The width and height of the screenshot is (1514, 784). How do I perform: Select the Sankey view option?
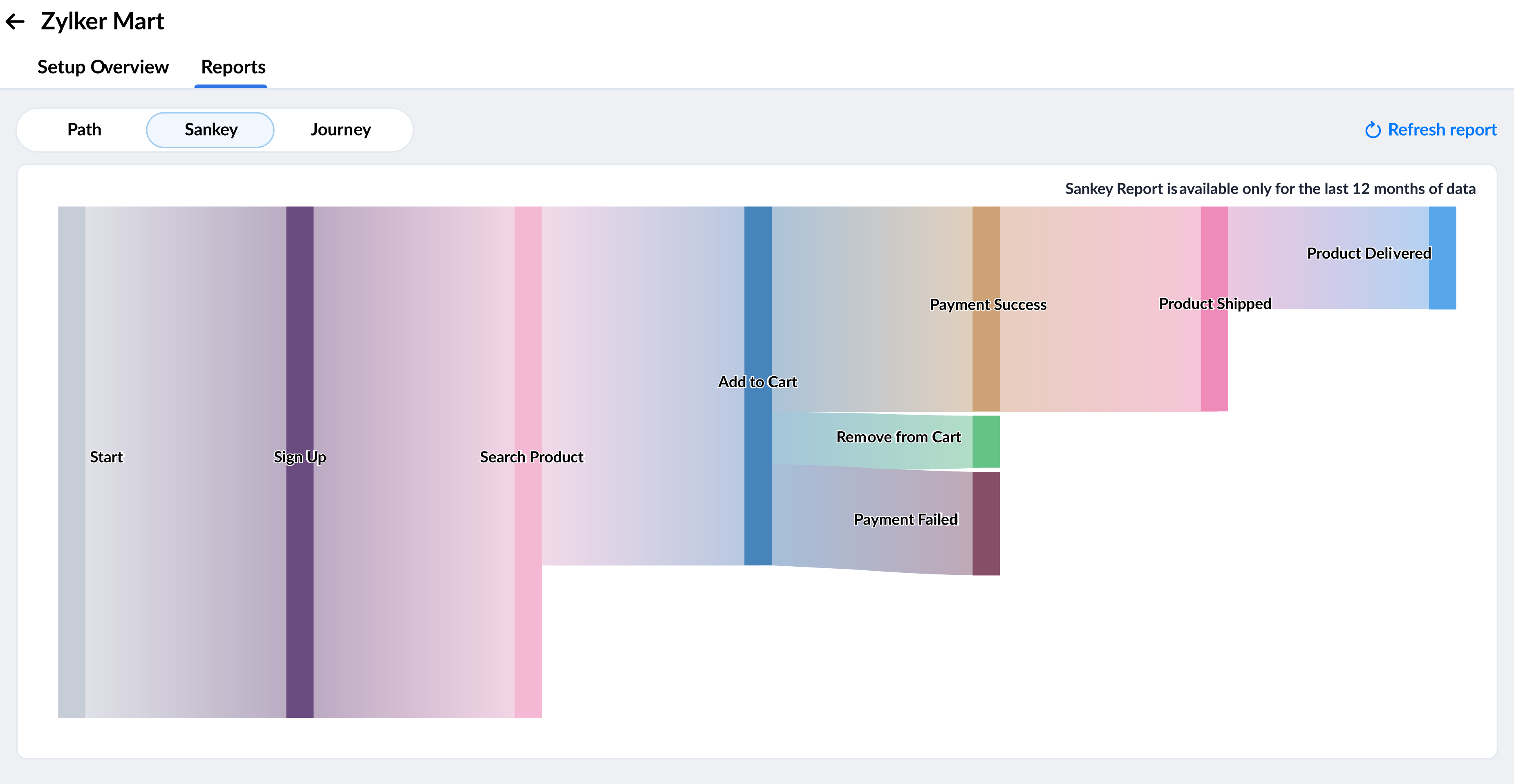coord(211,129)
